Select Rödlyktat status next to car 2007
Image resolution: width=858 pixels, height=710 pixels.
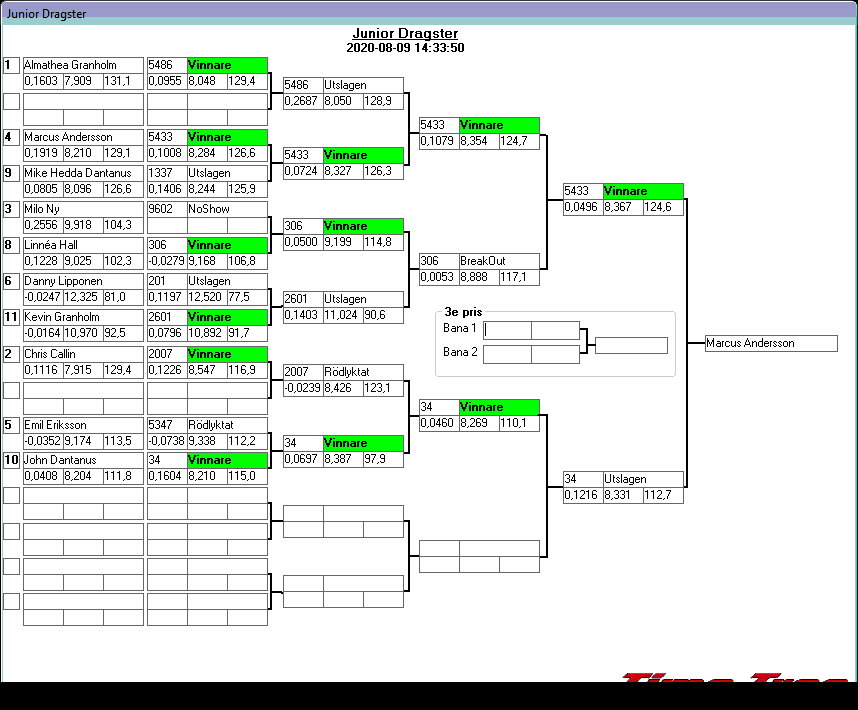pyautogui.click(x=363, y=371)
